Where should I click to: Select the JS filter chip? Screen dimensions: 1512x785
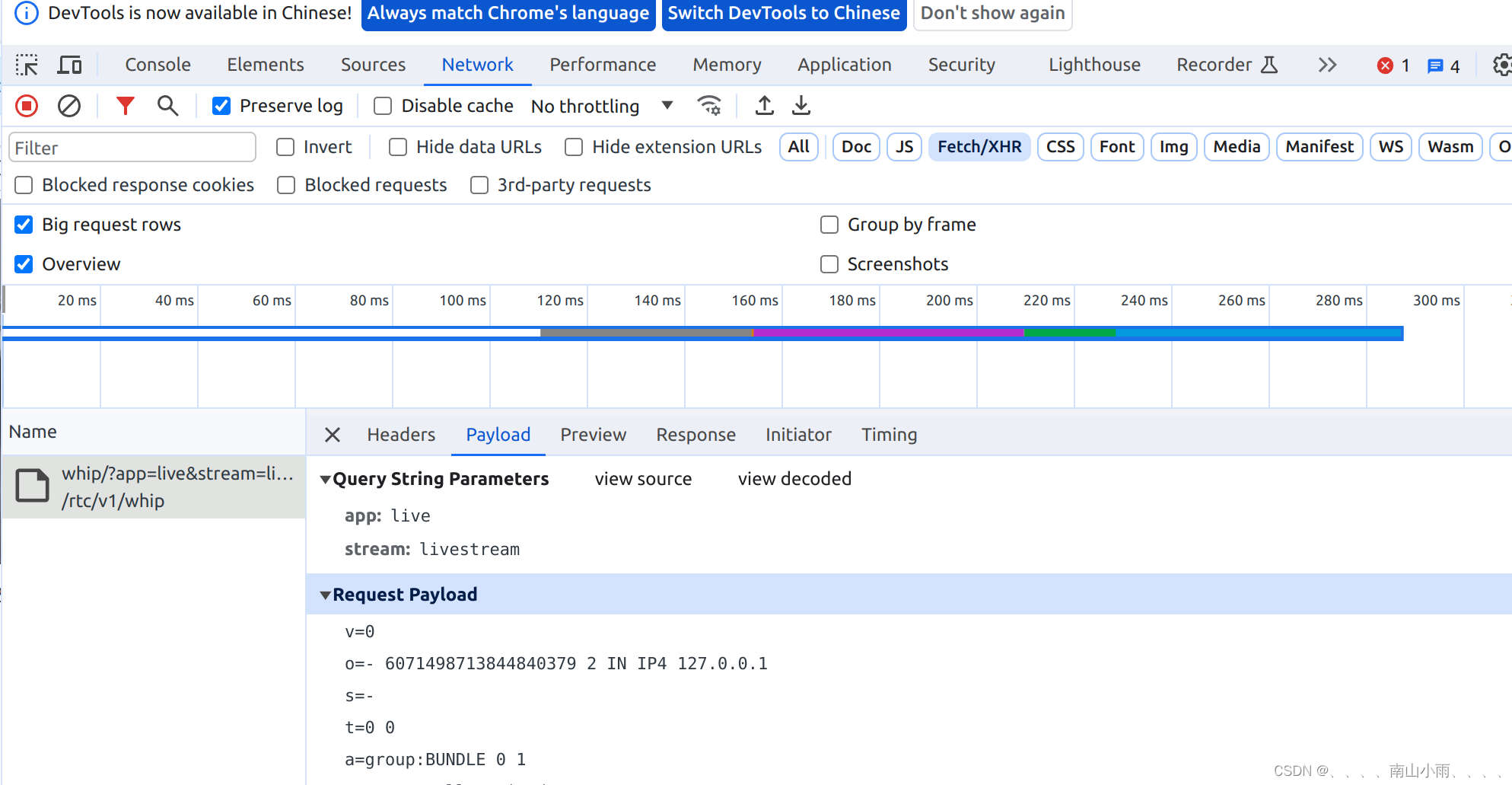pyautogui.click(x=904, y=147)
